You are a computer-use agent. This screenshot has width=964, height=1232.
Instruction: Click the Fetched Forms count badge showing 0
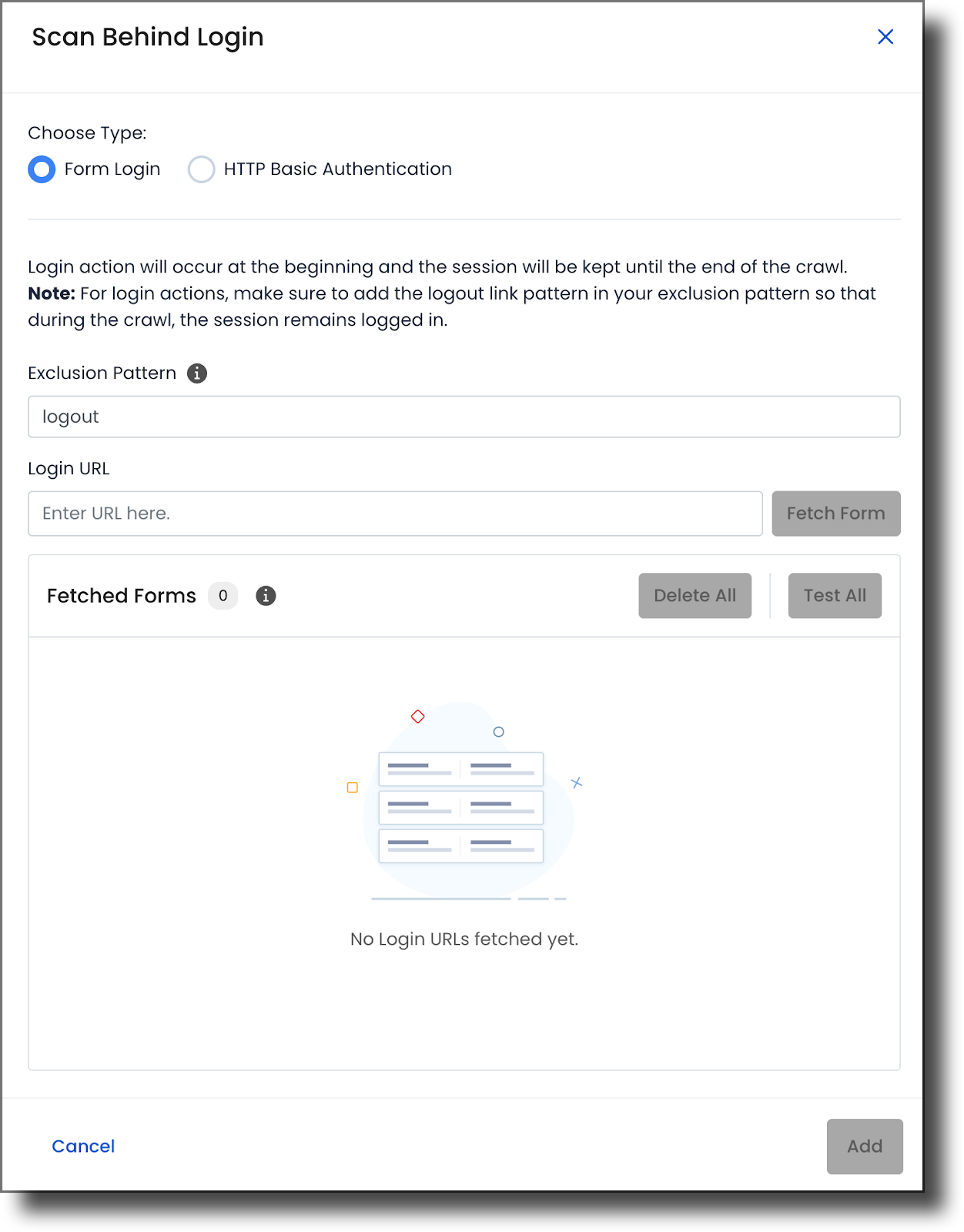223,595
